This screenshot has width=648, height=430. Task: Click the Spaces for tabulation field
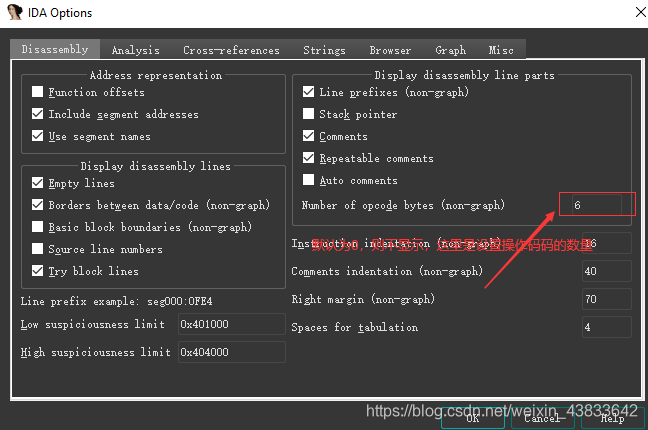click(607, 327)
